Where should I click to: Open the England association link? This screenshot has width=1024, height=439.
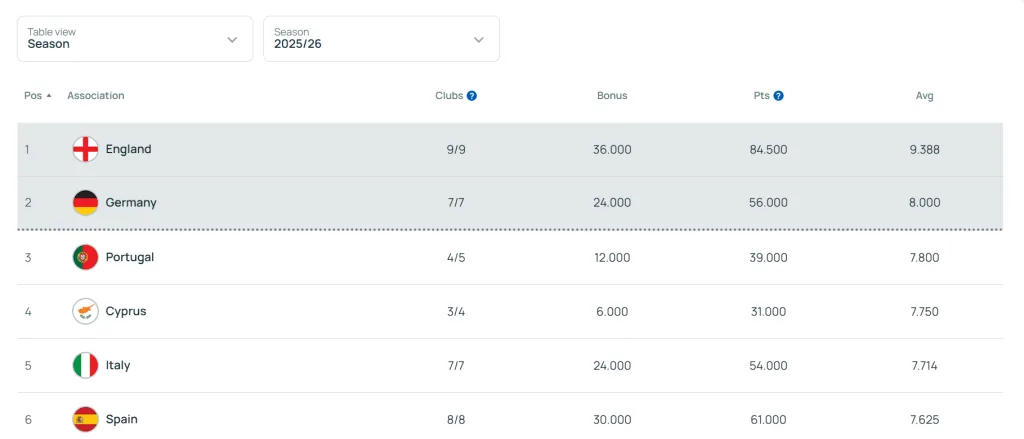tap(128, 150)
